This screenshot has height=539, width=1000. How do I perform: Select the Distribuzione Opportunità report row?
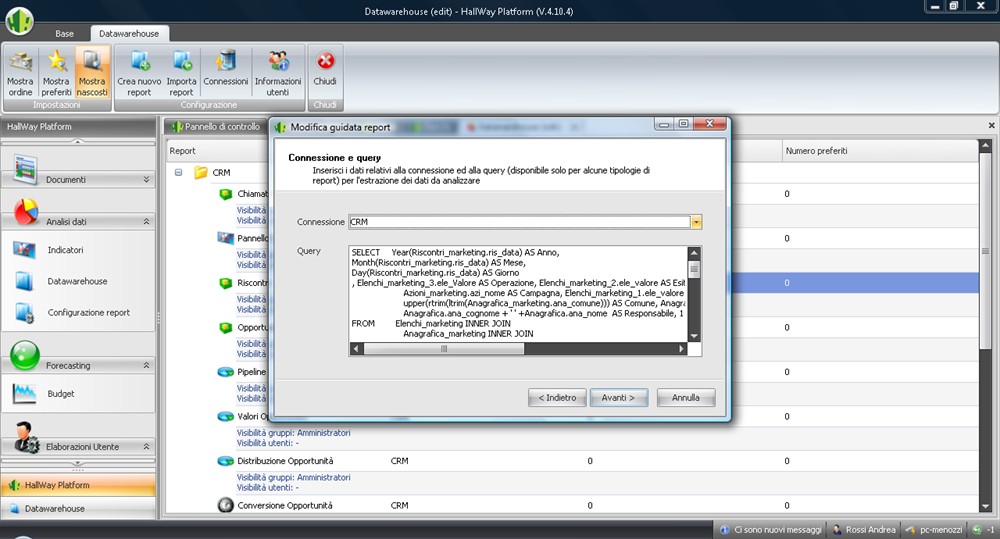tap(571, 461)
